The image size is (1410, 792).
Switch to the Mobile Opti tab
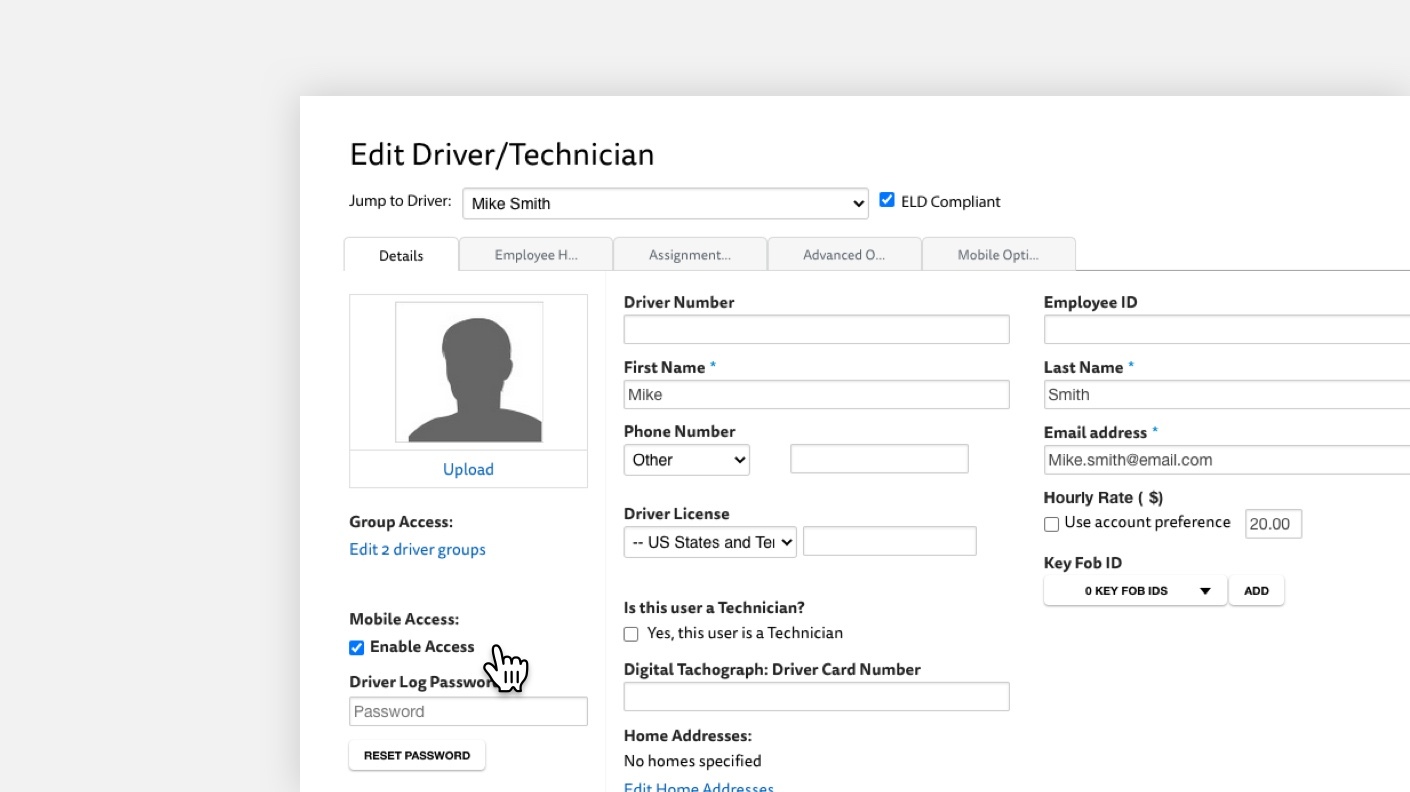[x=997, y=255]
